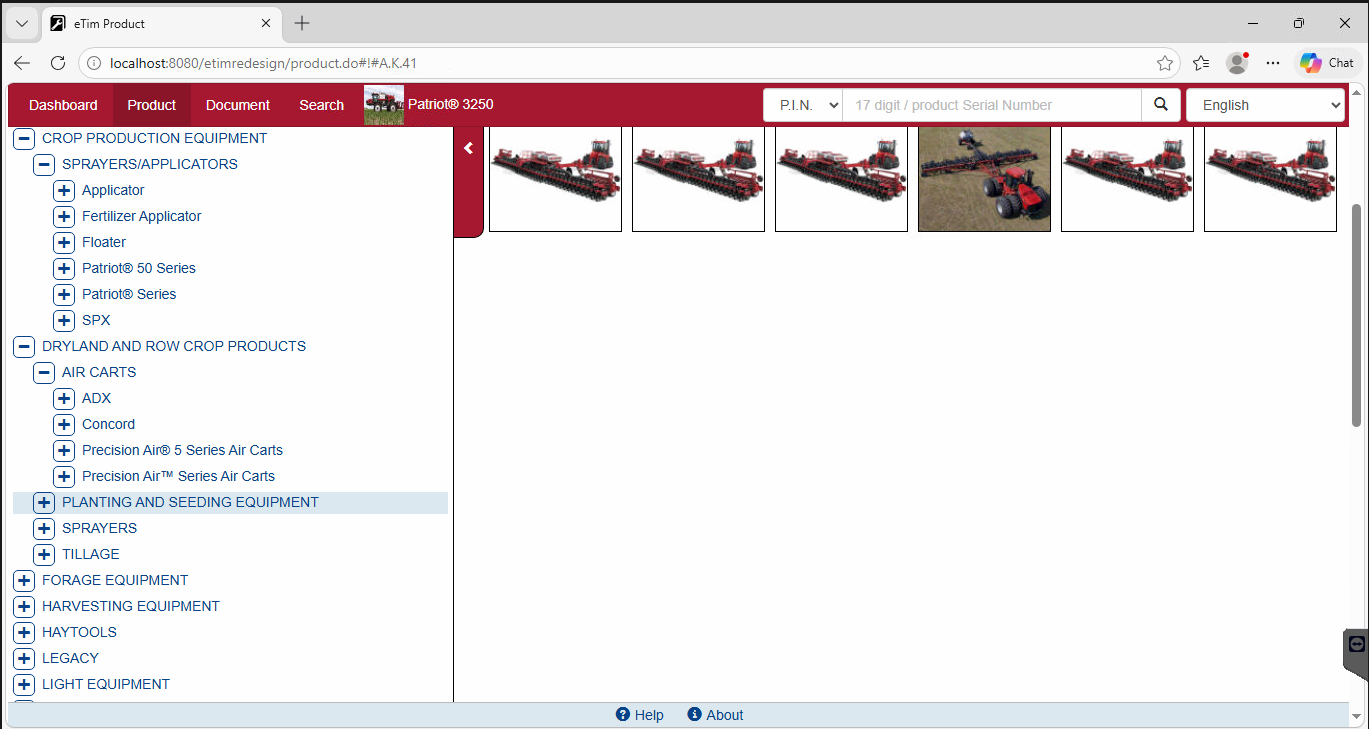Click the About info icon
Screen dimensions: 1369x729
(694, 714)
